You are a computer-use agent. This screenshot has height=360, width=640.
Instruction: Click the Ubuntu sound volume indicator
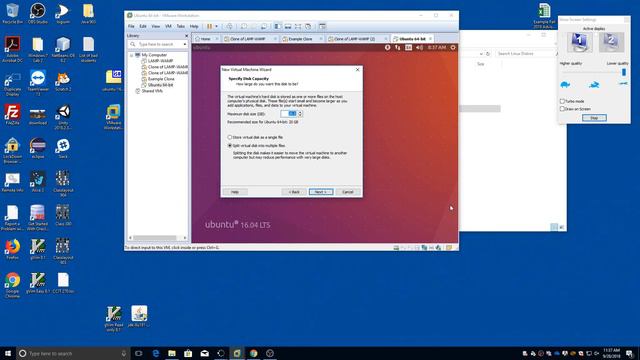click(x=419, y=48)
